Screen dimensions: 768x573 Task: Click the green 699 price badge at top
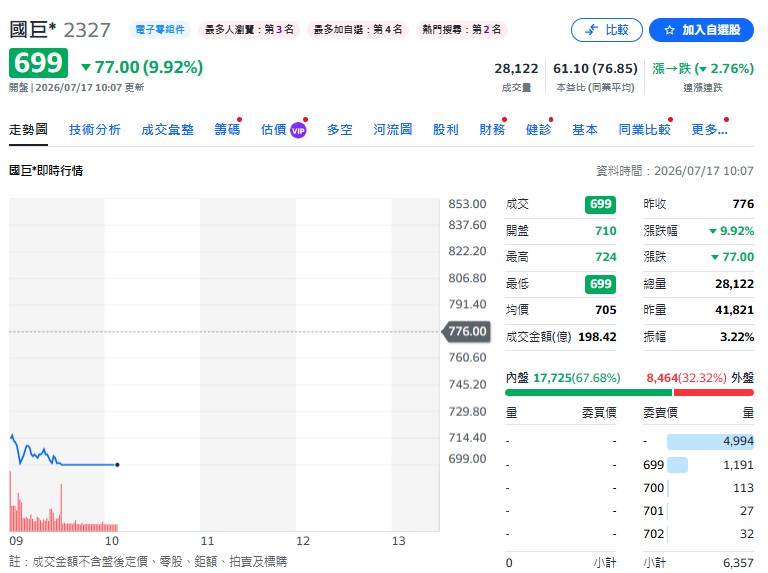click(x=38, y=63)
